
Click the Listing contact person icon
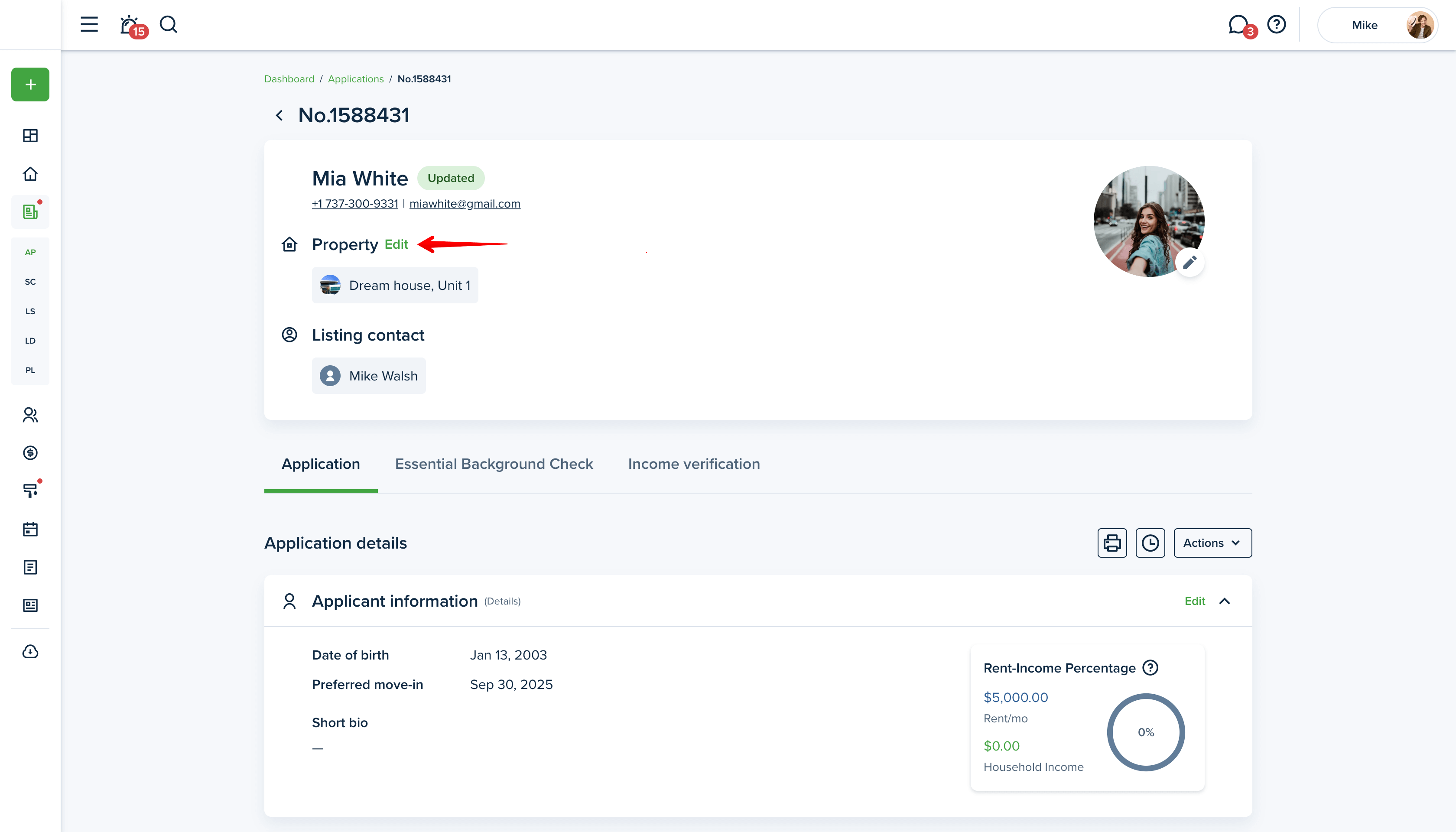pos(290,335)
